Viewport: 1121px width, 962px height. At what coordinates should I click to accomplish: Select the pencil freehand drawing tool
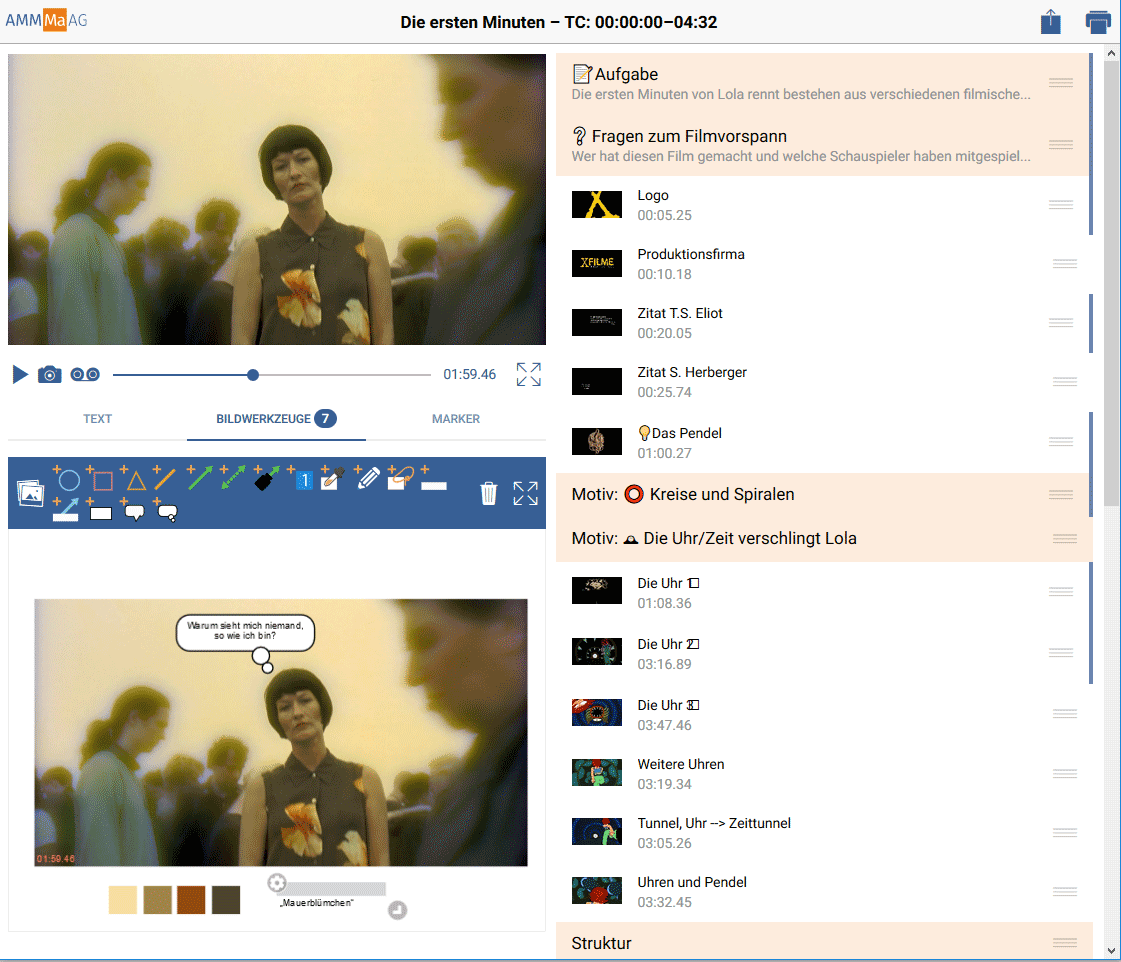367,478
